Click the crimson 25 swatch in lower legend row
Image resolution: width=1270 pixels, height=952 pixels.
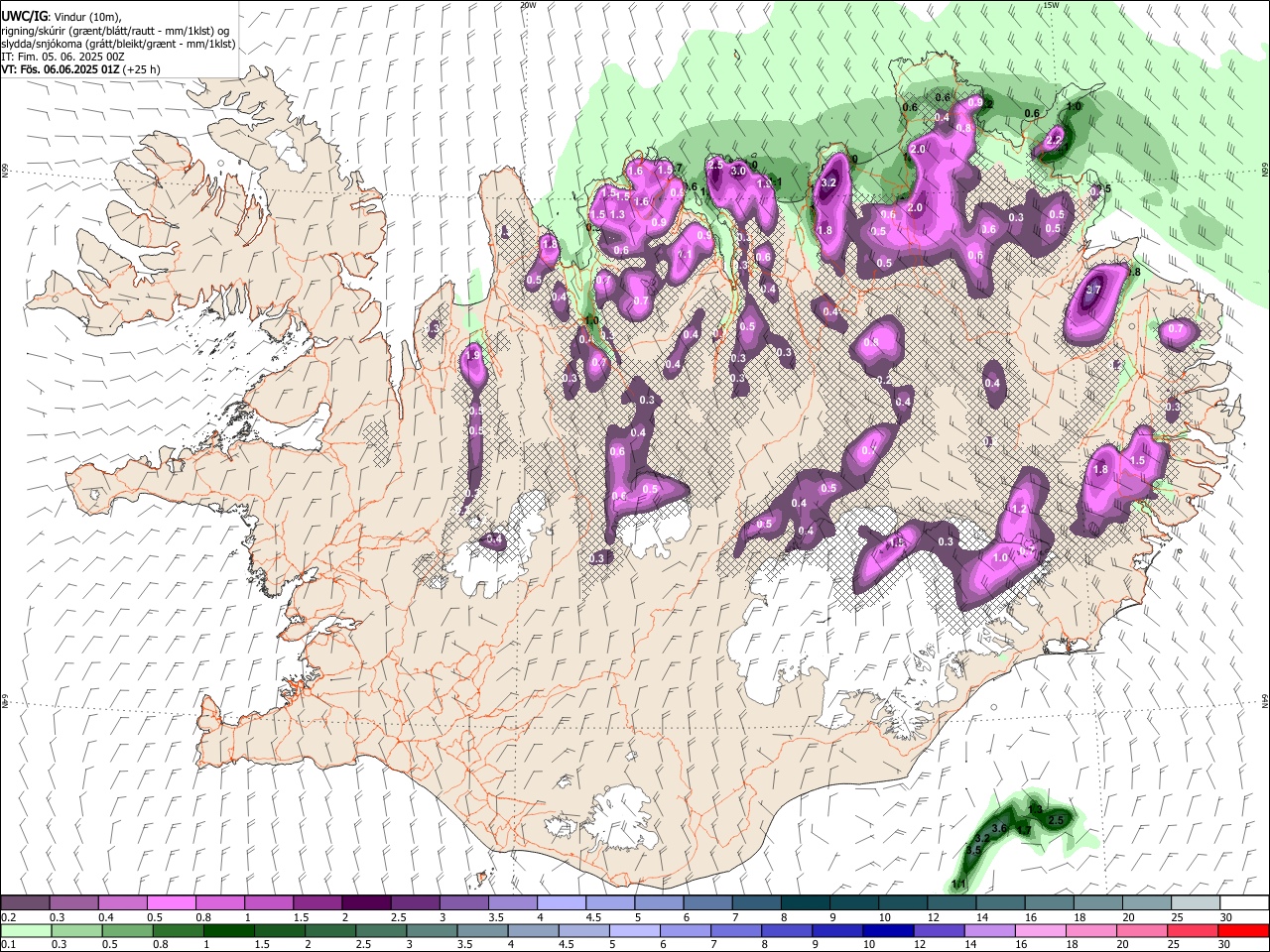click(x=1195, y=931)
